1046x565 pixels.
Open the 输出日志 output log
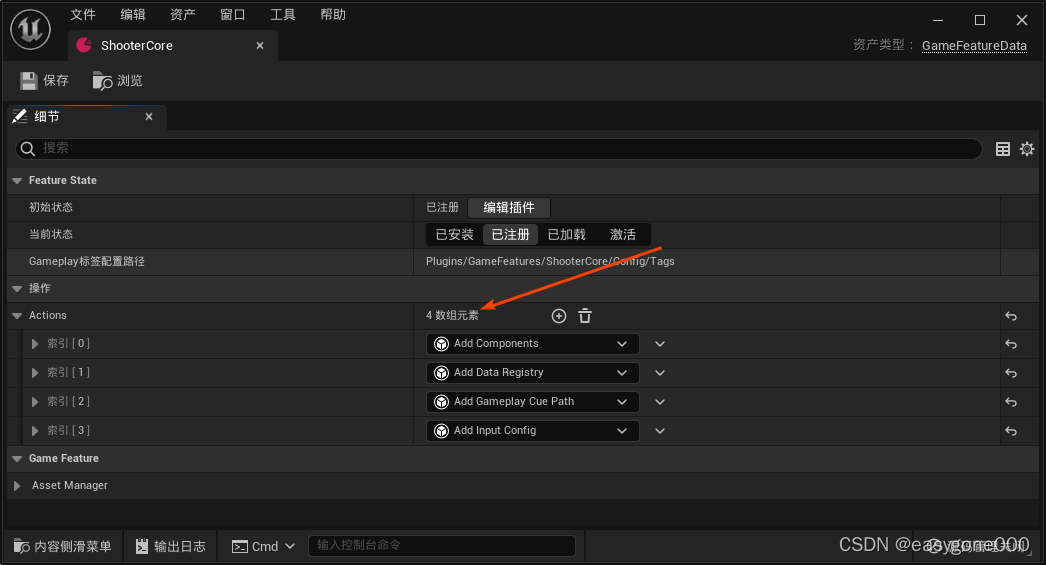coord(171,546)
